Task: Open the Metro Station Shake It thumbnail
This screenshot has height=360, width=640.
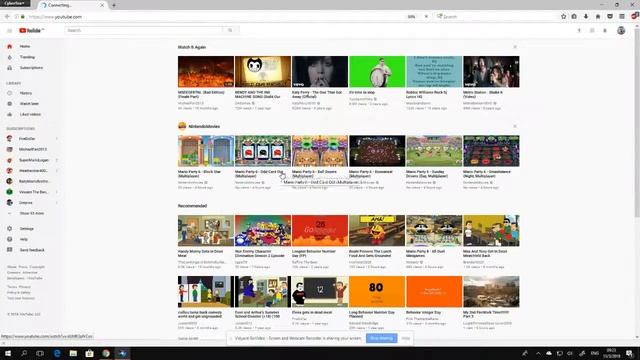Action: 491,71
